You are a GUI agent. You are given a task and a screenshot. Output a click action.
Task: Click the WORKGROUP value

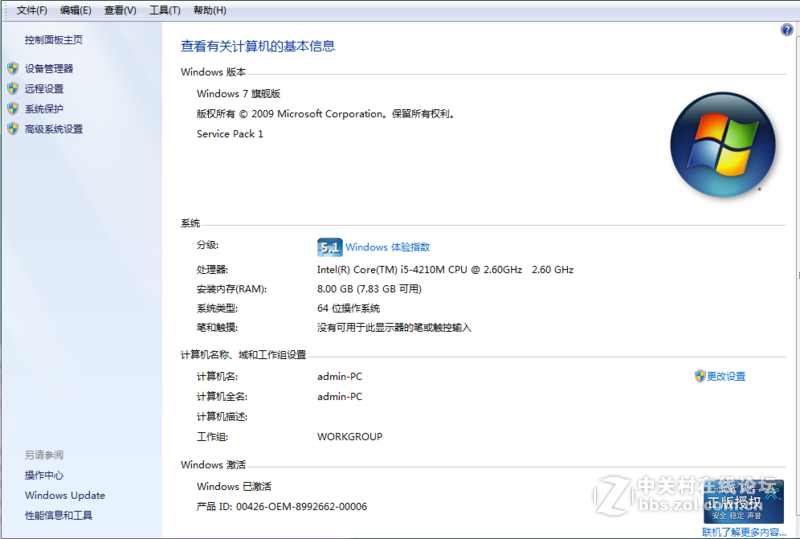349,437
